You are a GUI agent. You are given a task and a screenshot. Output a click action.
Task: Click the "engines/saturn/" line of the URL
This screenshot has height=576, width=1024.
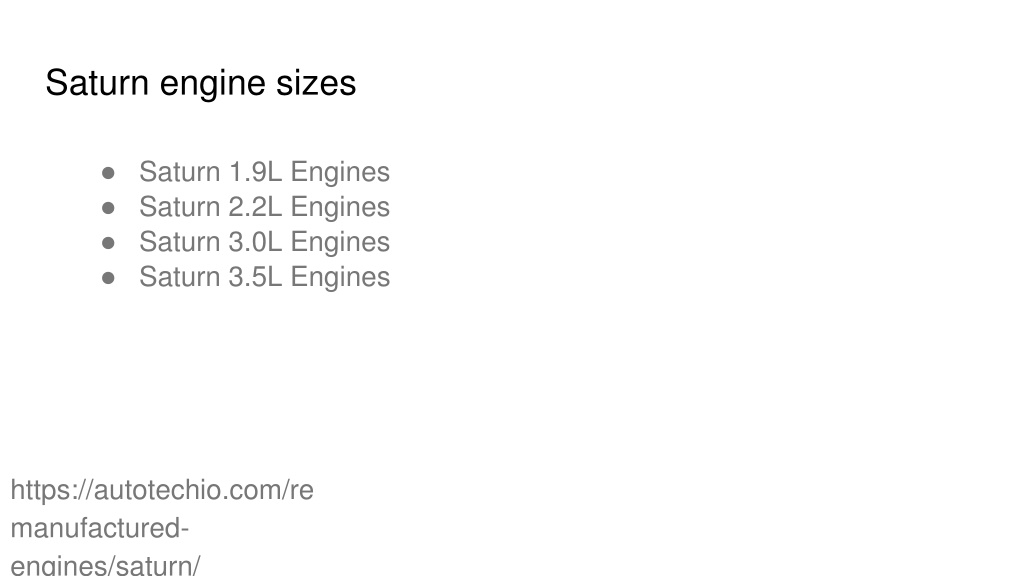click(x=105, y=565)
